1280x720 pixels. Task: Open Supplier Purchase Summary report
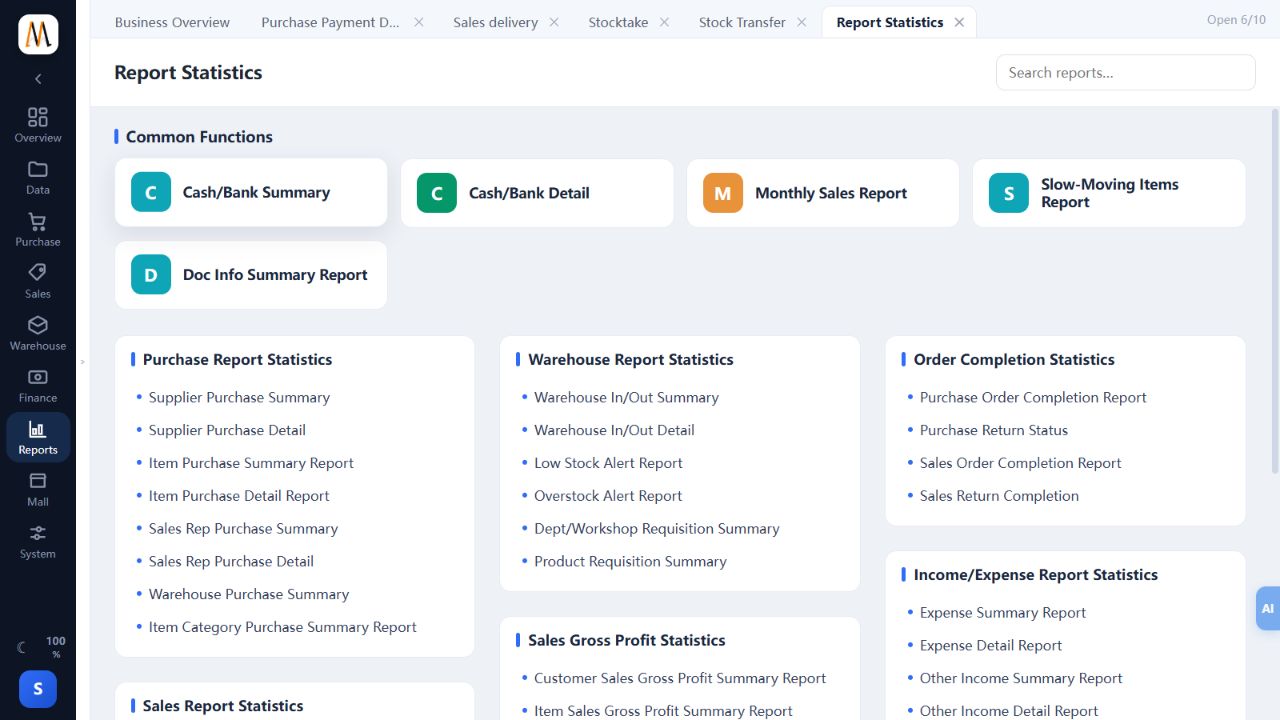(x=239, y=397)
